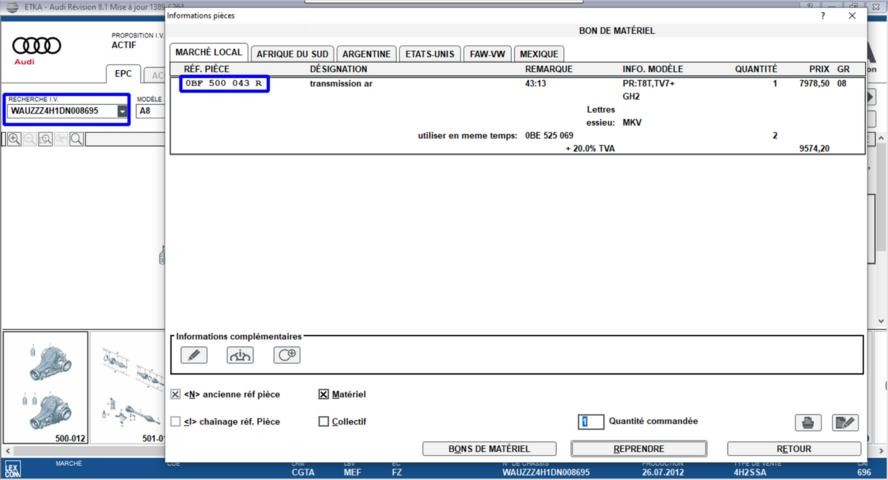Click the pencil edit icon under Informations complémentaires
Image resolution: width=888 pixels, height=480 pixels.
coord(194,355)
